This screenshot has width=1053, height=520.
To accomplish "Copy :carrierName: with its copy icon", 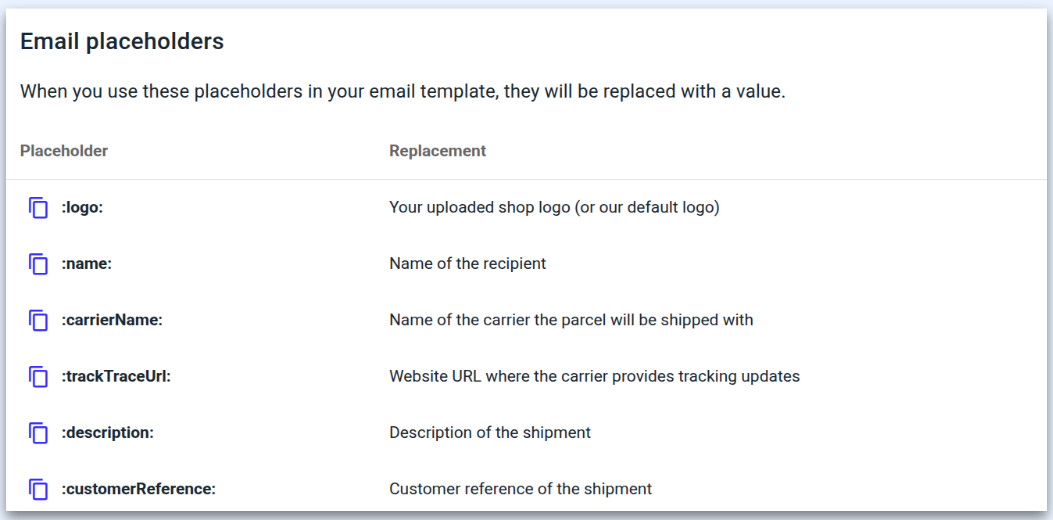I will click(x=38, y=321).
